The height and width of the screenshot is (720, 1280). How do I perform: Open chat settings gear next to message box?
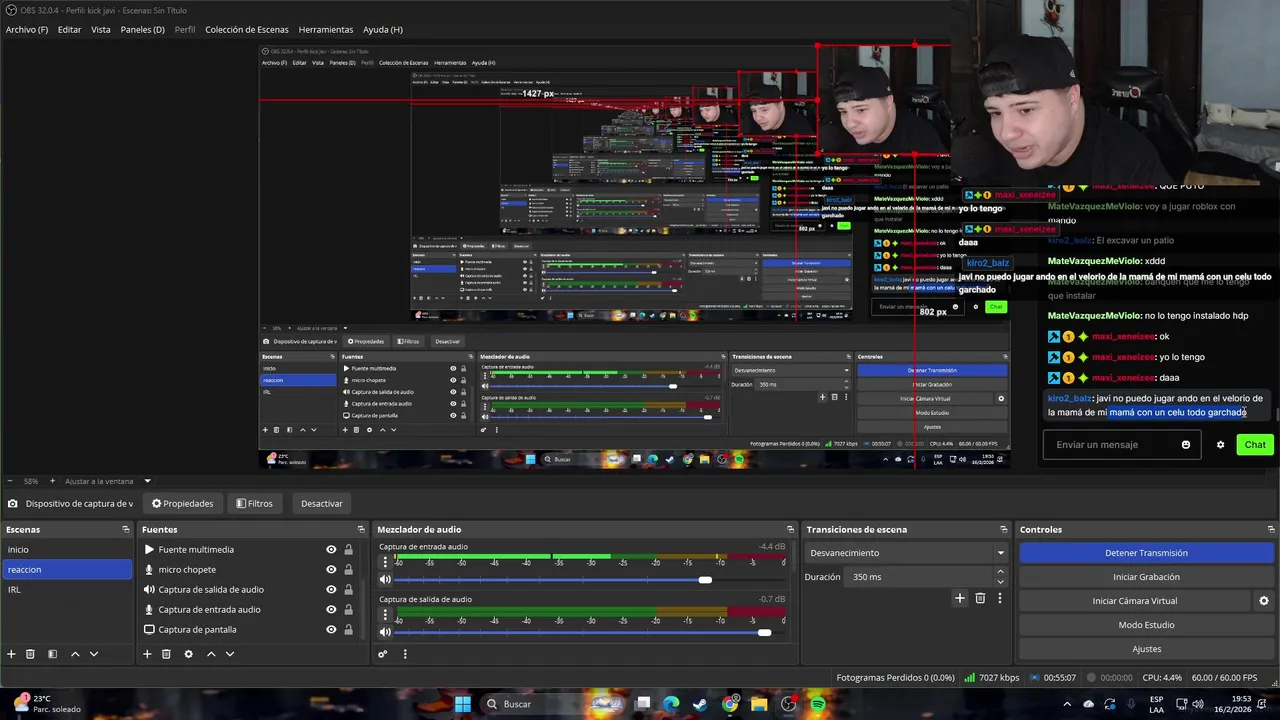pos(1220,445)
